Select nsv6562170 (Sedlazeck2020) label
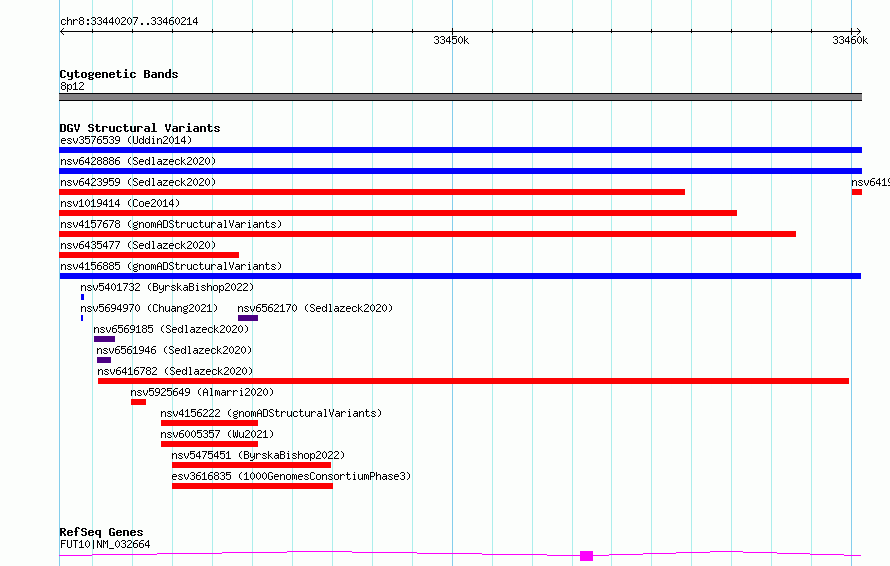 point(315,308)
